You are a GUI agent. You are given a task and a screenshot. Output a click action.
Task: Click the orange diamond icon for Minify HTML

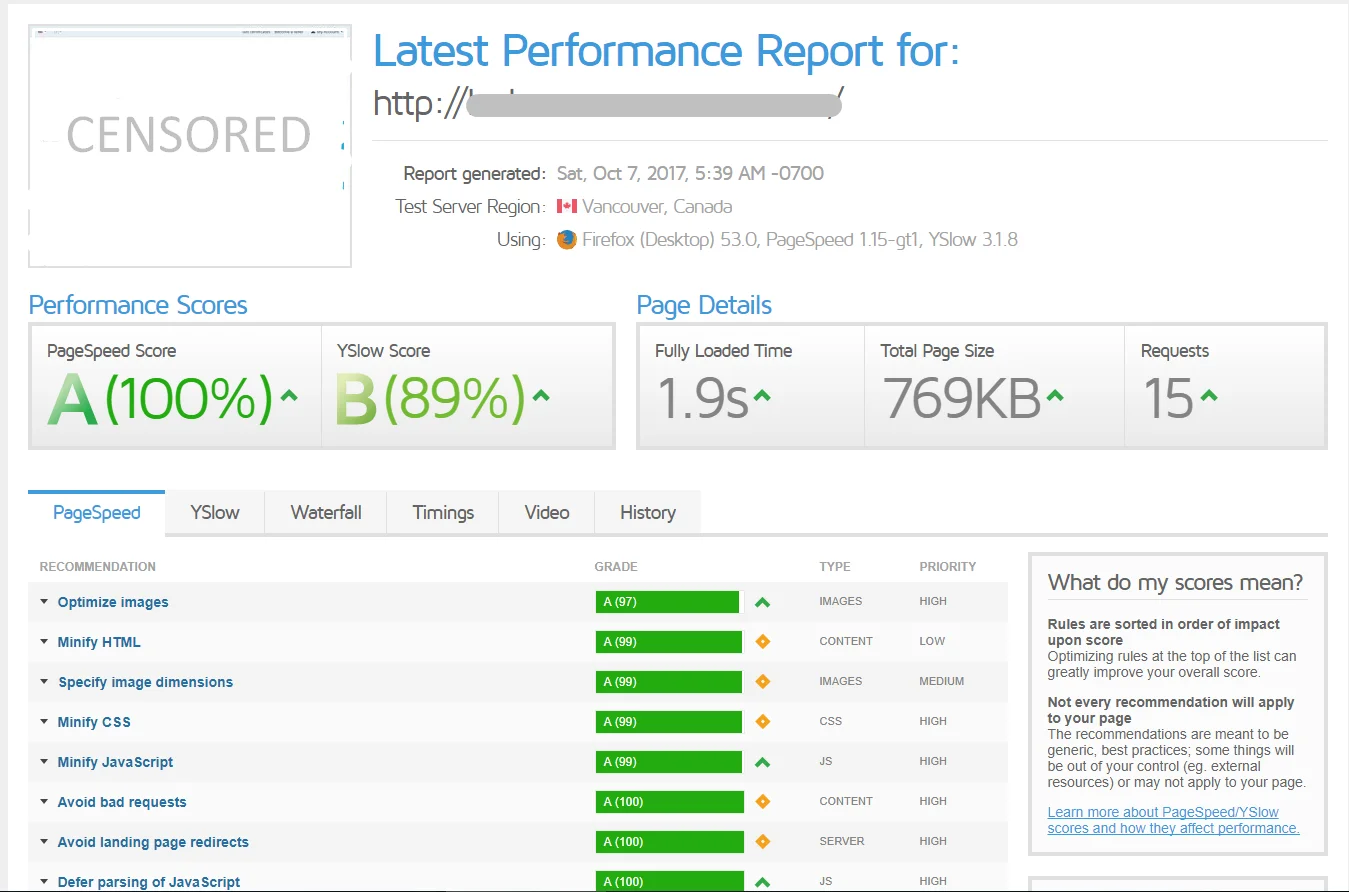click(763, 642)
